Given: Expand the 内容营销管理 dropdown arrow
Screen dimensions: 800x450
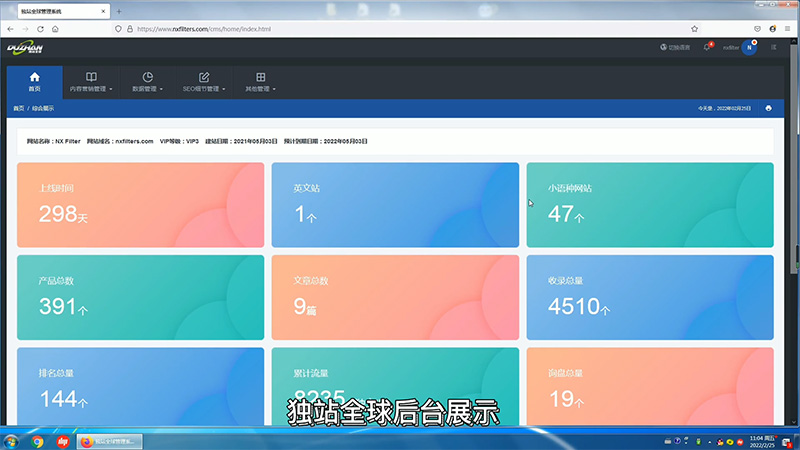Looking at the screenshot, I should 111,89.
